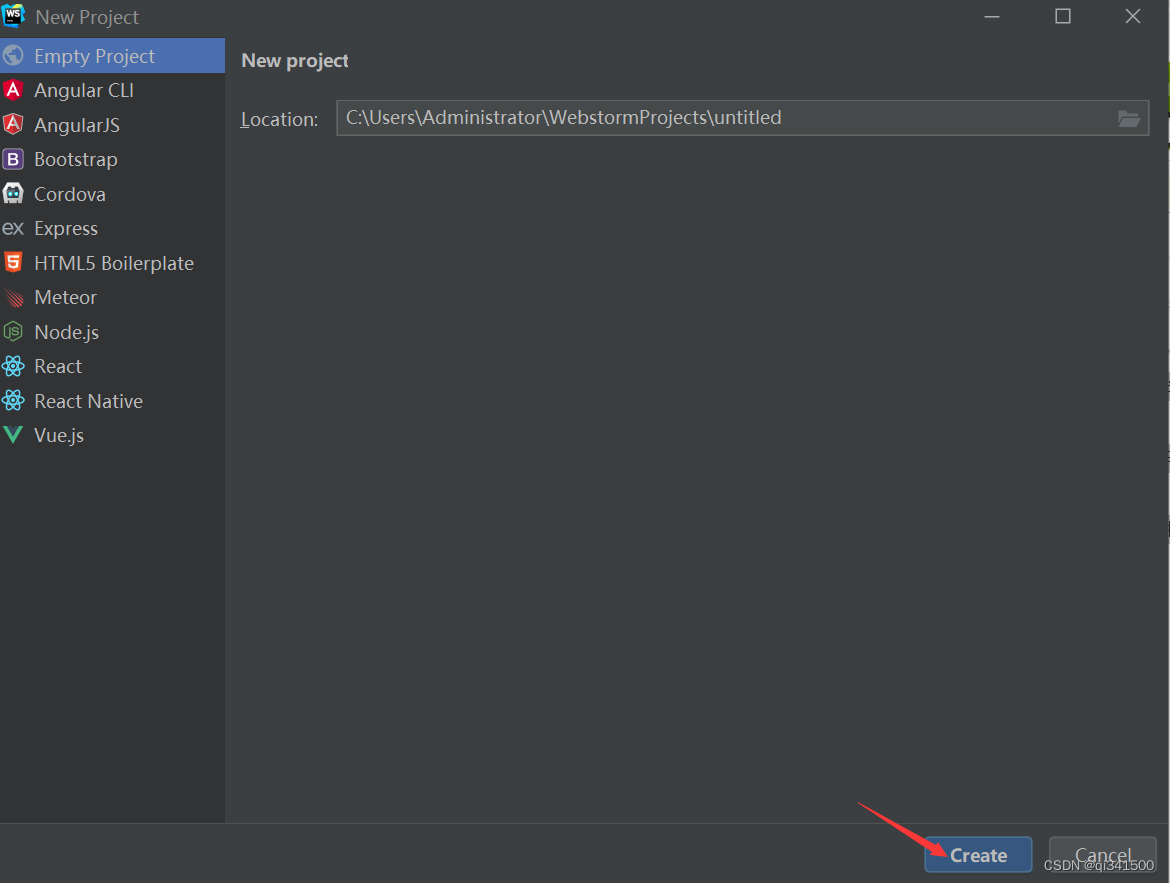Close the New Project dialog

click(1133, 16)
